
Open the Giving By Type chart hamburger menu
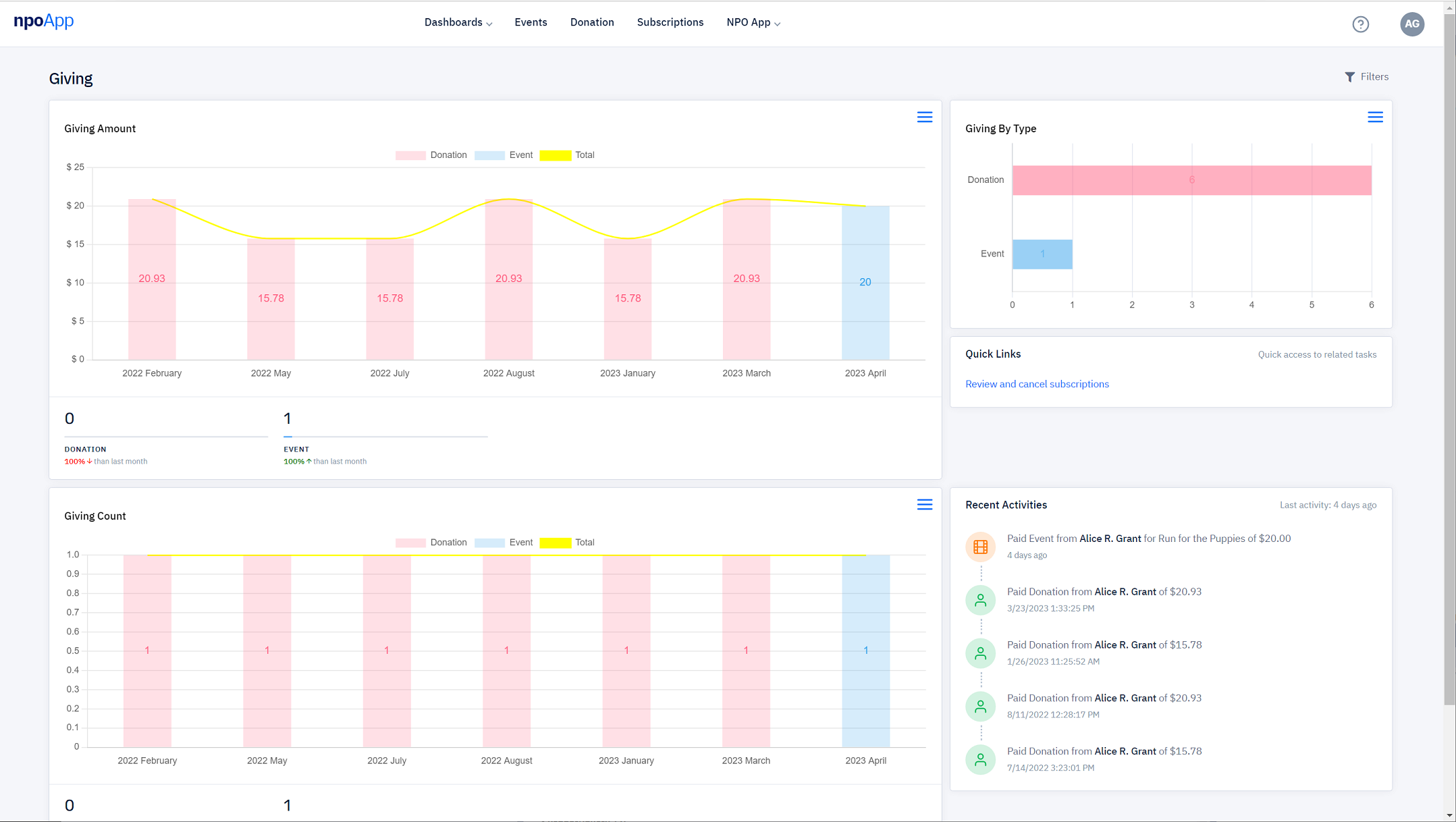[1375, 117]
